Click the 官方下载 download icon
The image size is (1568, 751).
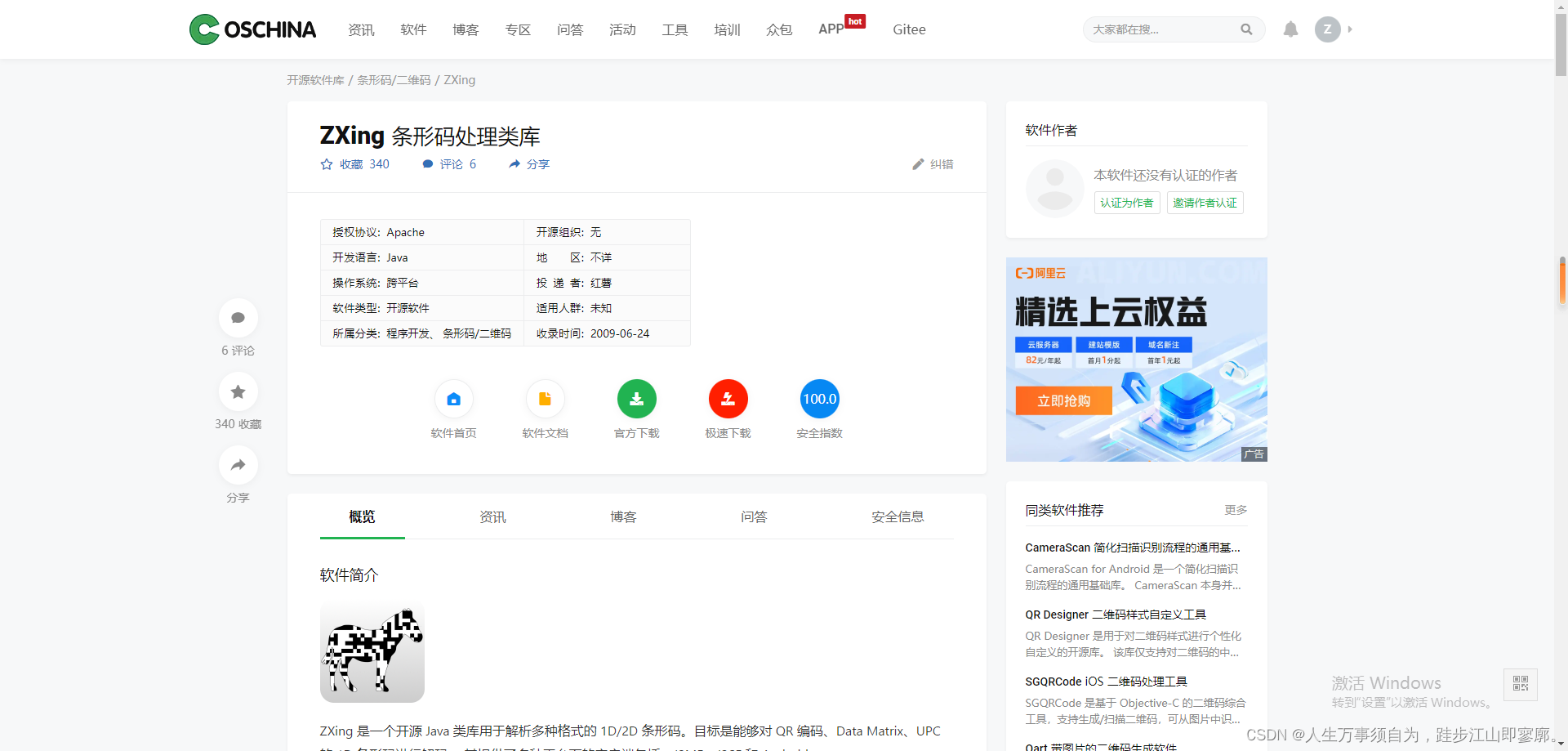pyautogui.click(x=637, y=399)
